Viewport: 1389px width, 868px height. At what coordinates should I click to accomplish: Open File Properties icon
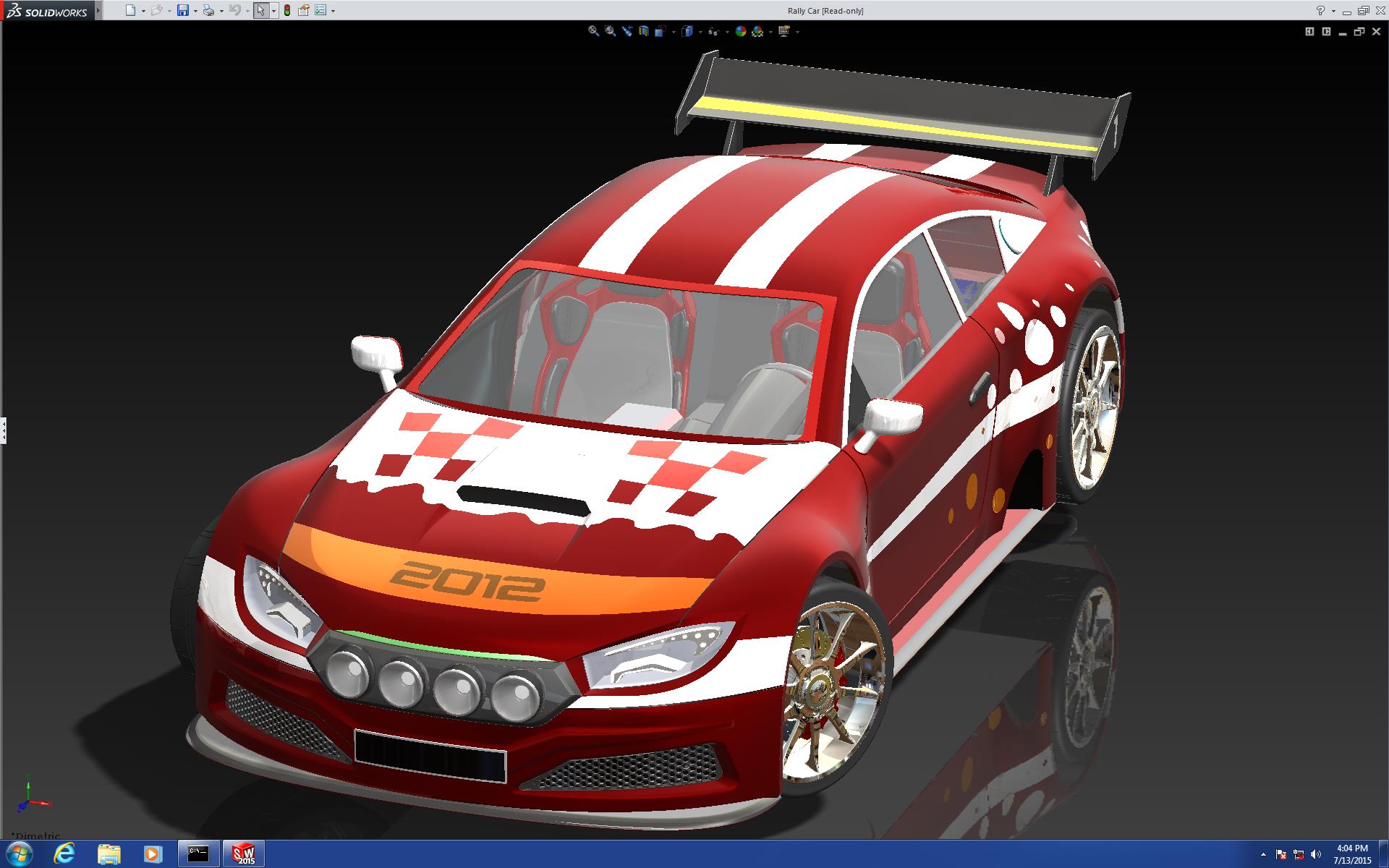(304, 11)
